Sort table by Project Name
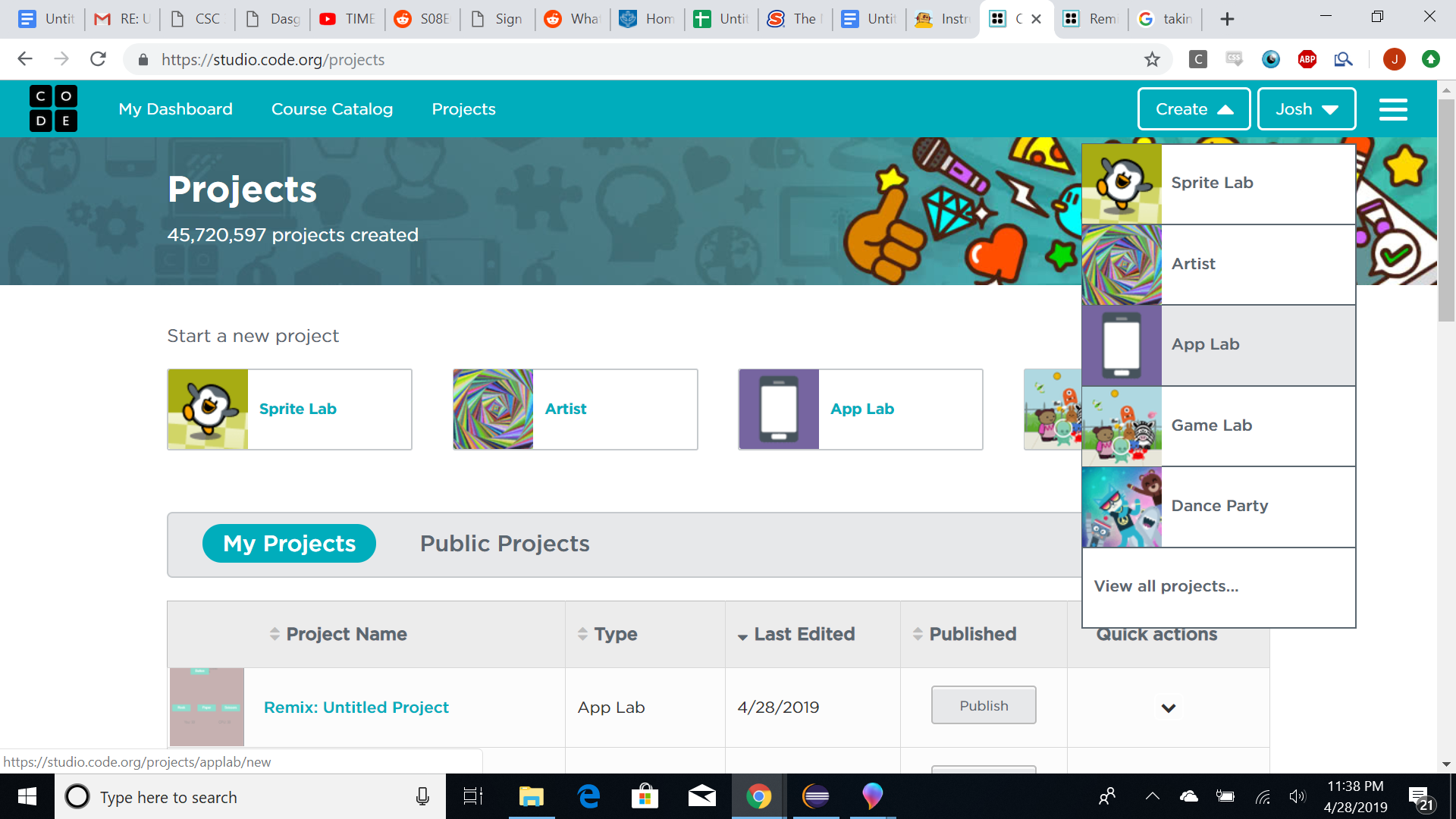This screenshot has width=1456, height=819. 346,634
